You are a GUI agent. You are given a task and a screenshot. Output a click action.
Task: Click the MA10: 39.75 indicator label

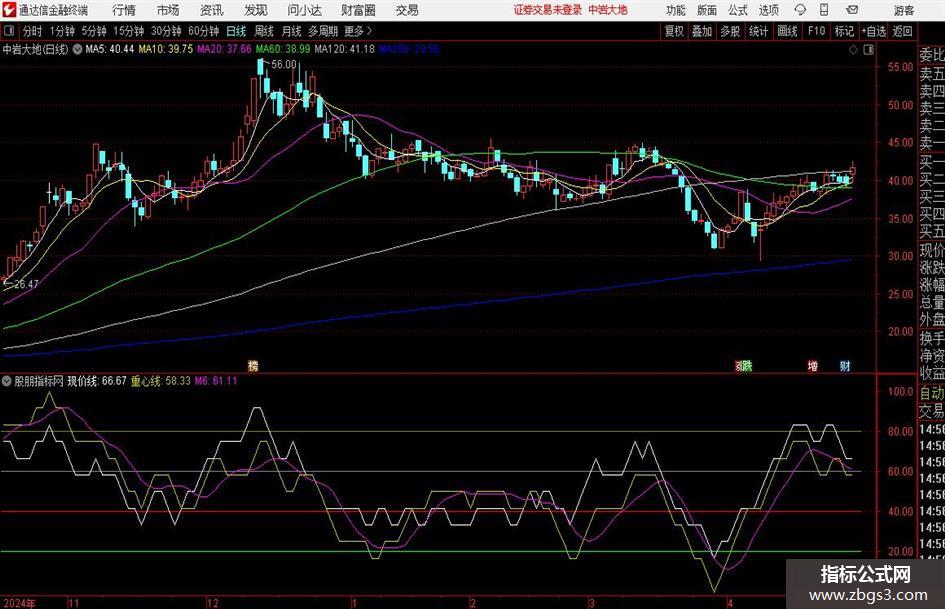click(166, 49)
